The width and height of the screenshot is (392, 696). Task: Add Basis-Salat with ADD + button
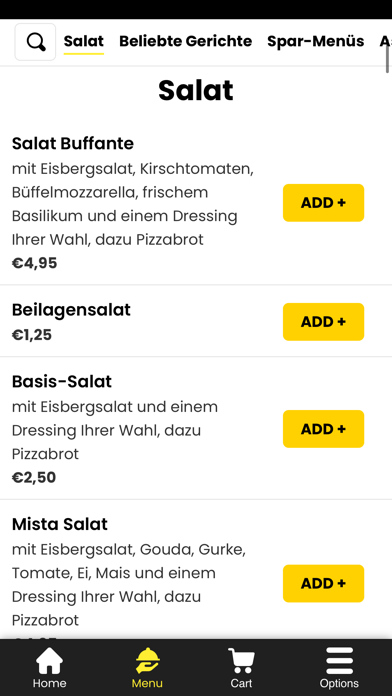[324, 429]
